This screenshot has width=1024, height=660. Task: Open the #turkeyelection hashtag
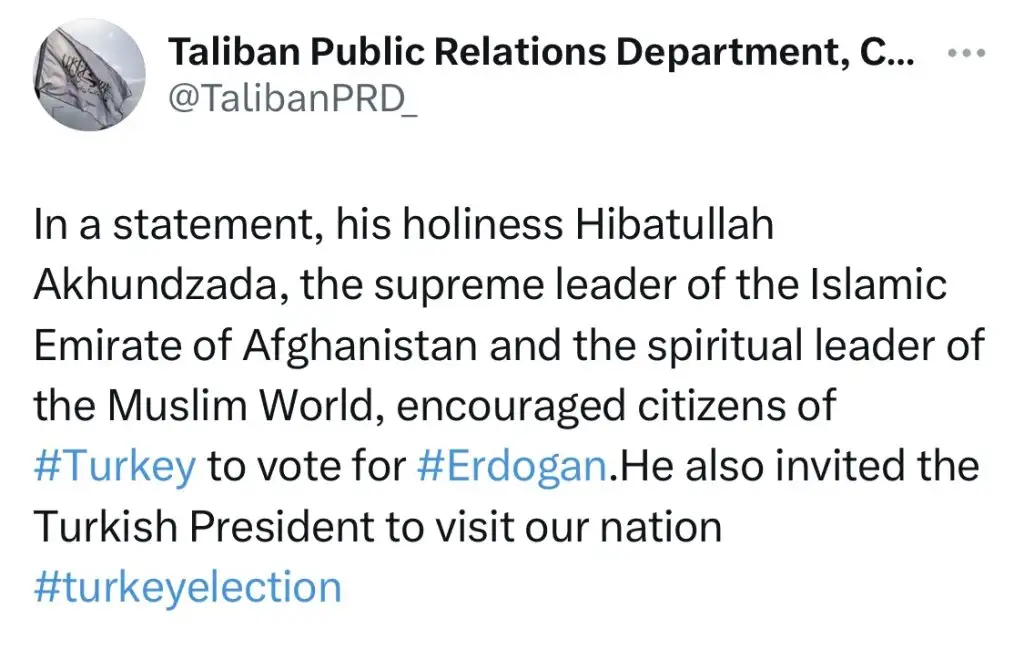[187, 587]
